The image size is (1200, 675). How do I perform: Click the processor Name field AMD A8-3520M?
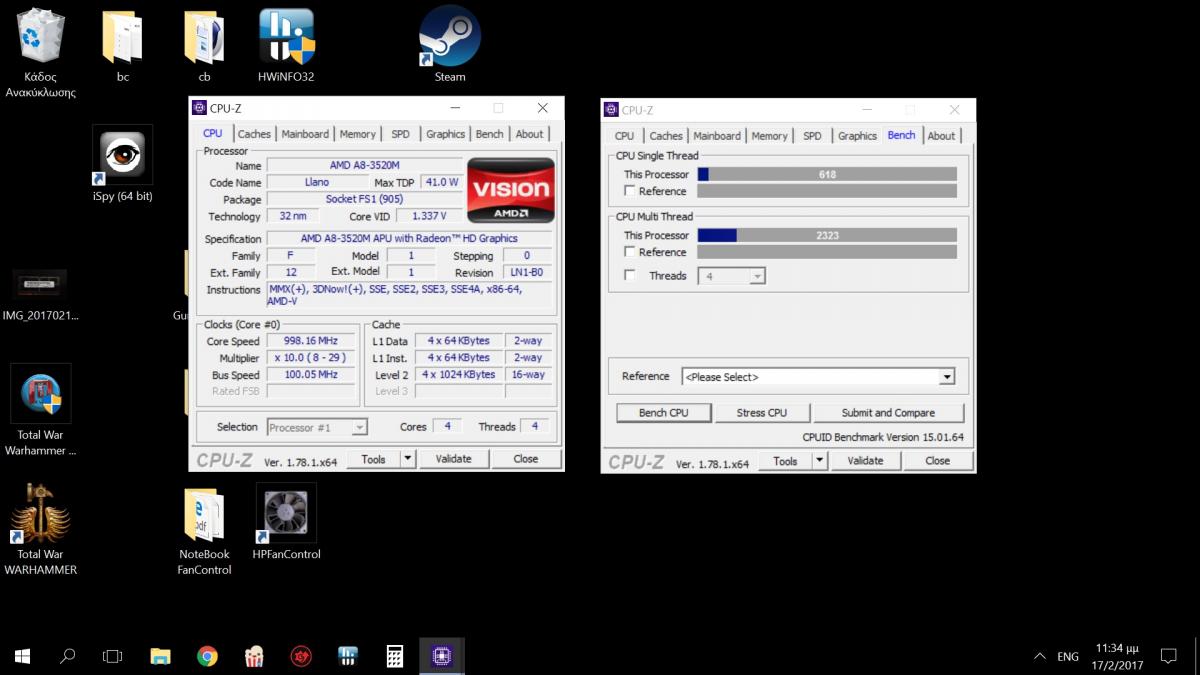tap(365, 165)
